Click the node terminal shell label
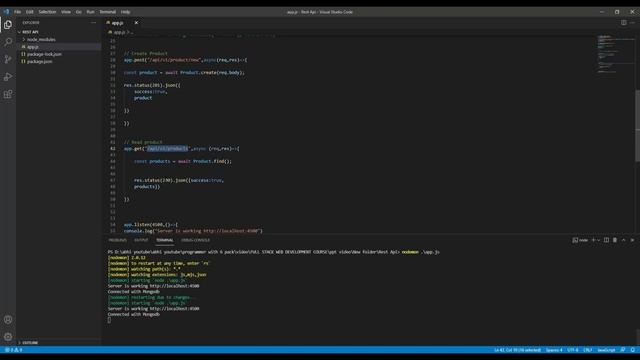 pyautogui.click(x=580, y=240)
